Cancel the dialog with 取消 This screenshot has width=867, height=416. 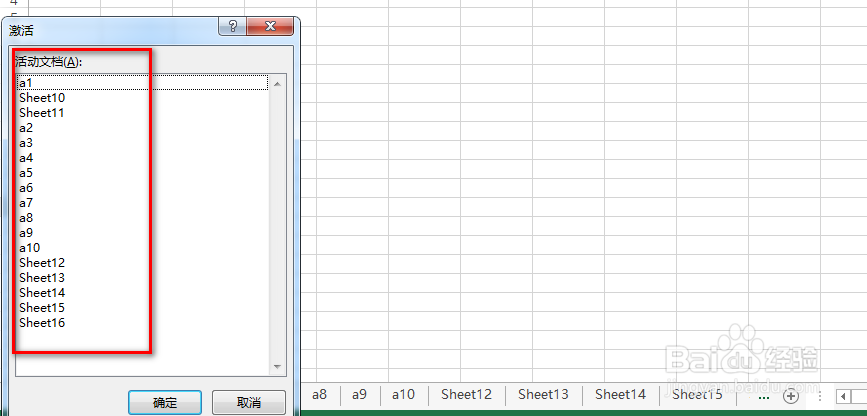pyautogui.click(x=249, y=402)
